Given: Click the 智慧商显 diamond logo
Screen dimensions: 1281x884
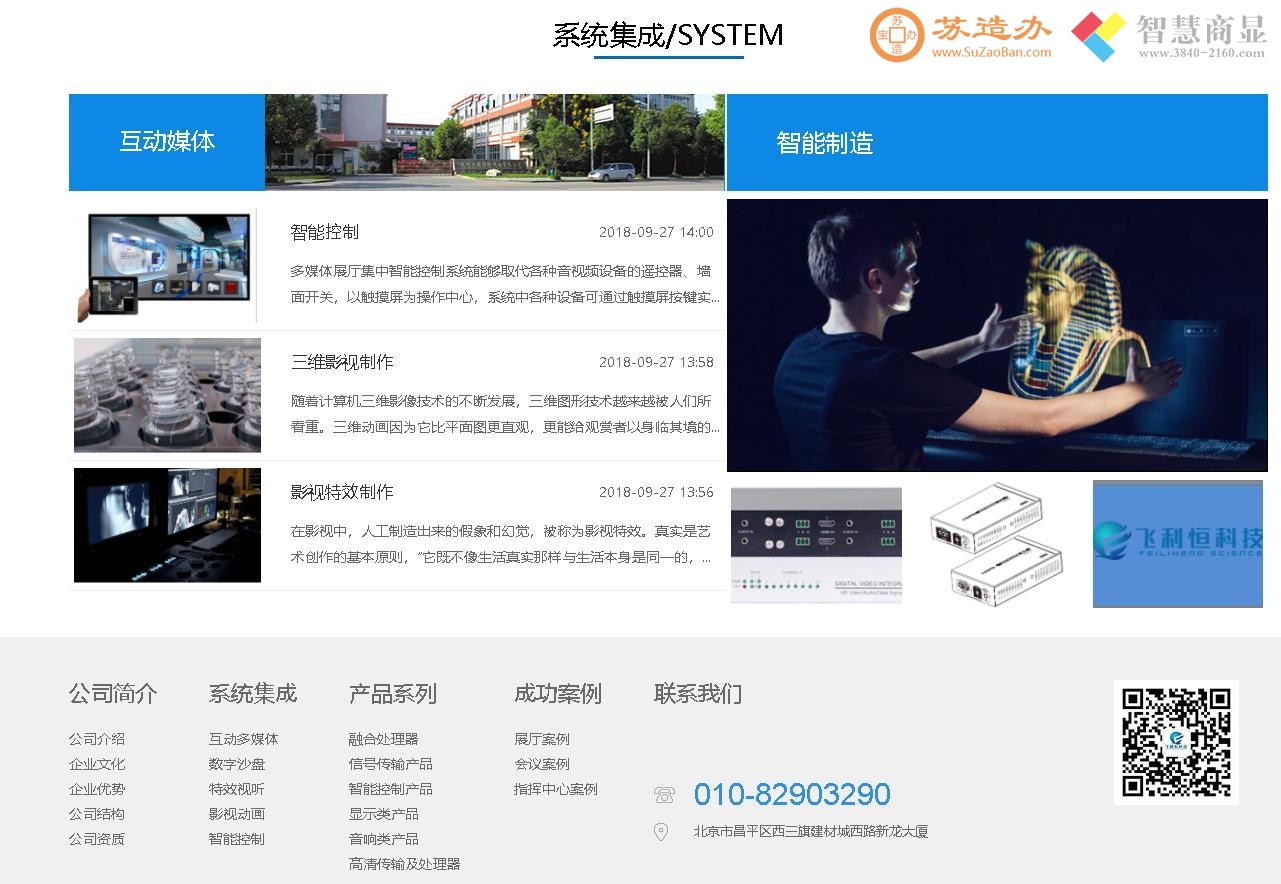Looking at the screenshot, I should (1098, 36).
